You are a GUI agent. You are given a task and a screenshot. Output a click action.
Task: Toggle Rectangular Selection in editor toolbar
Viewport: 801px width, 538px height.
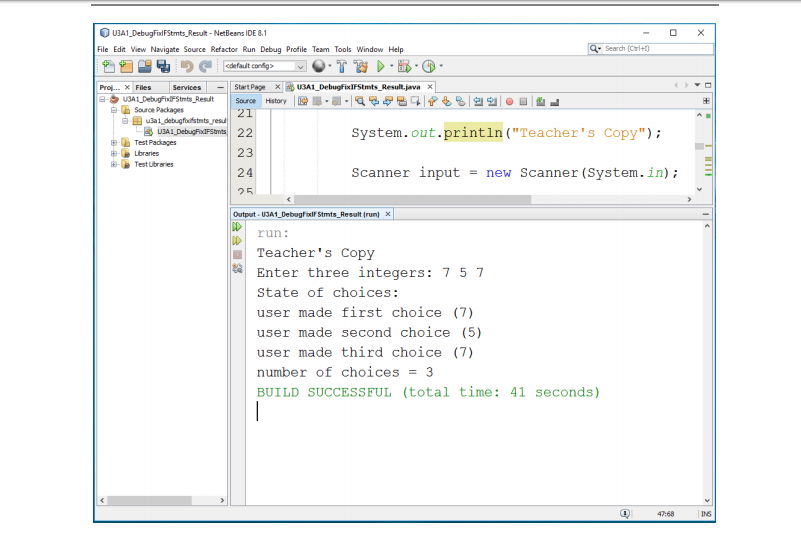pyautogui.click(x=415, y=101)
